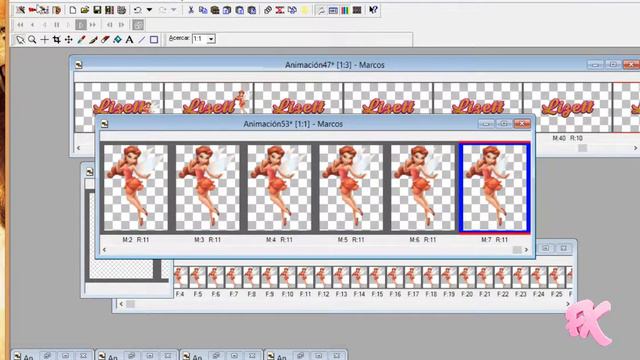Screen dimensions: 640x360
Task: Undo the last action with the curved arrow
Action: pos(138,10)
